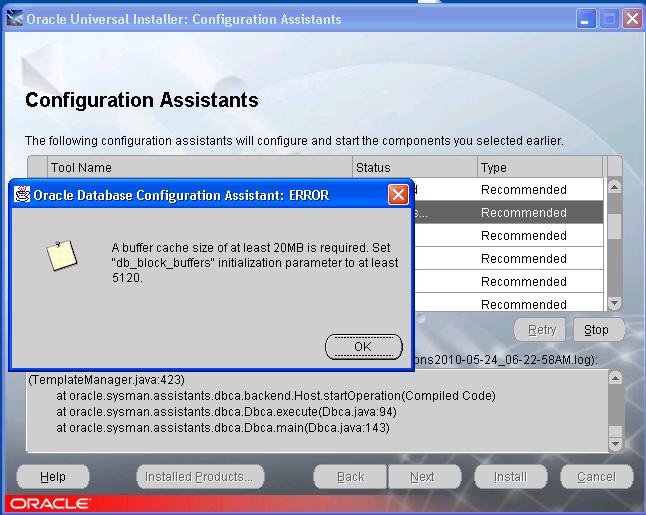646x515 pixels.
Task: Minimize the Oracle Universal Installer window
Action: tap(587, 19)
